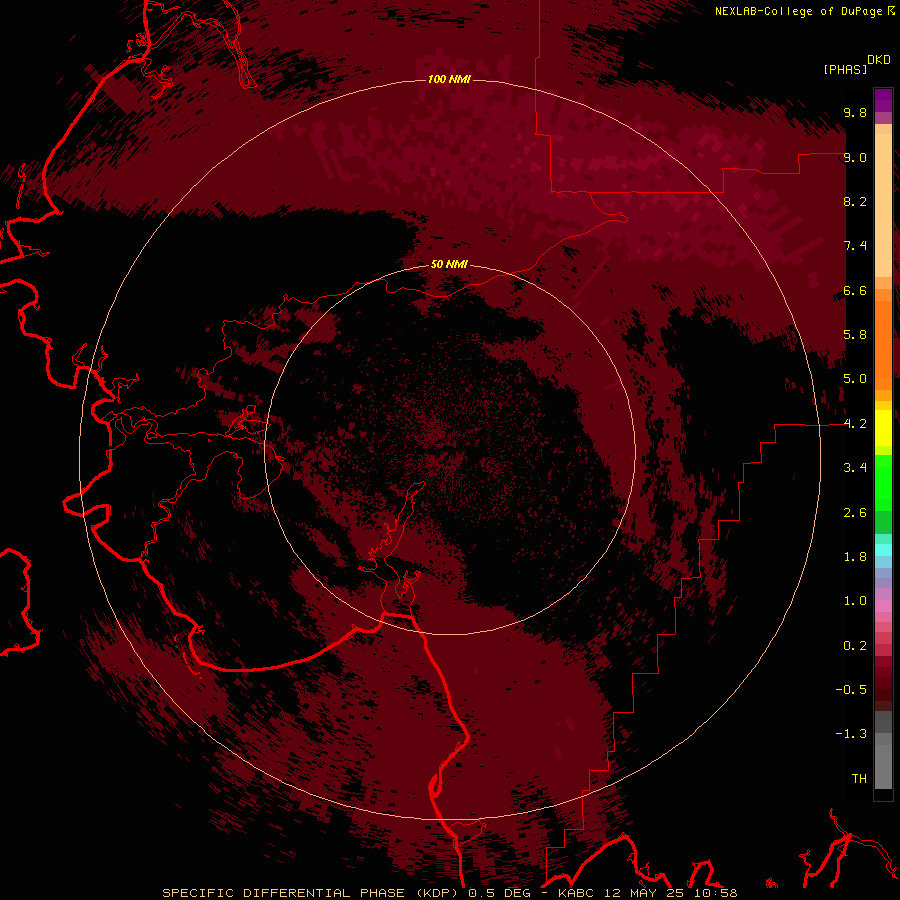Screen dimensions: 900x900
Task: Click the 9.8 scale value
Action: click(x=855, y=112)
